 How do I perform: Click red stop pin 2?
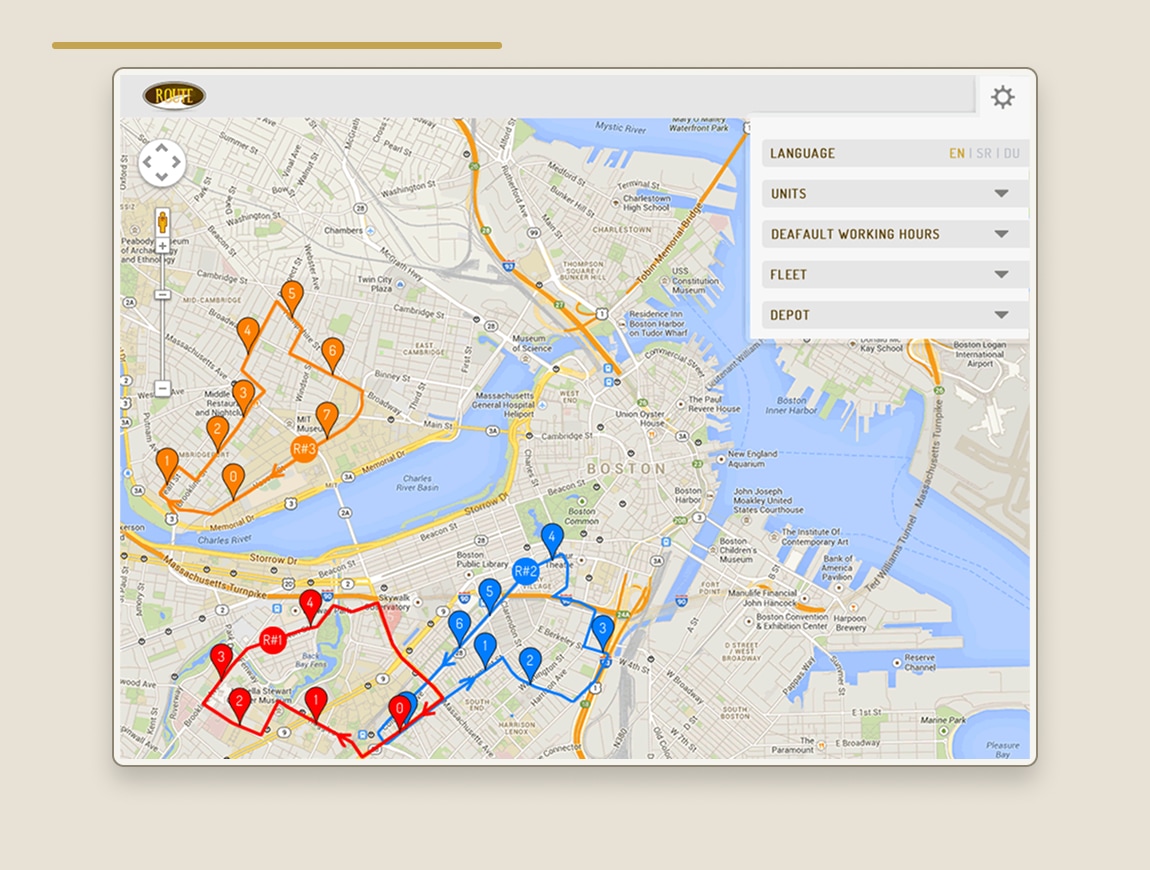point(239,704)
